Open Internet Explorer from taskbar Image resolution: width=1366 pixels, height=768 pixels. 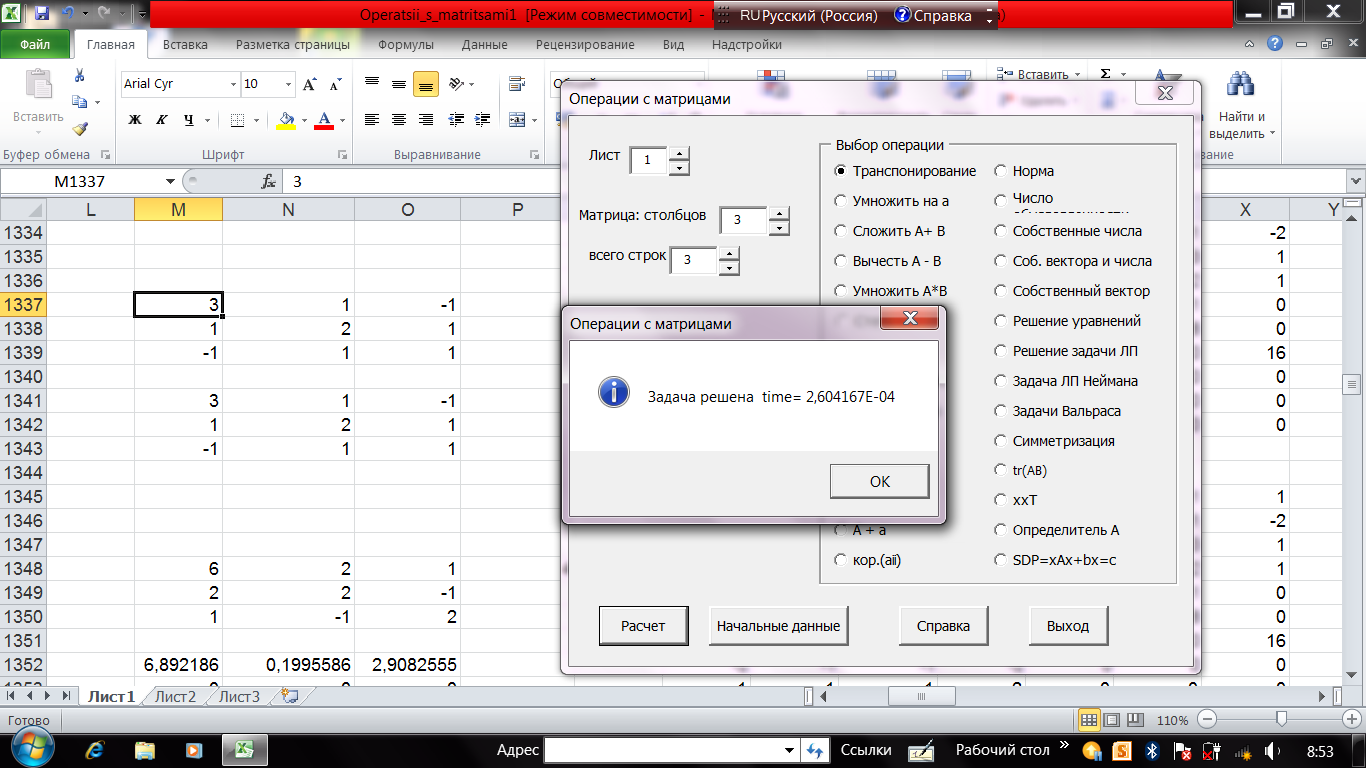click(96, 750)
